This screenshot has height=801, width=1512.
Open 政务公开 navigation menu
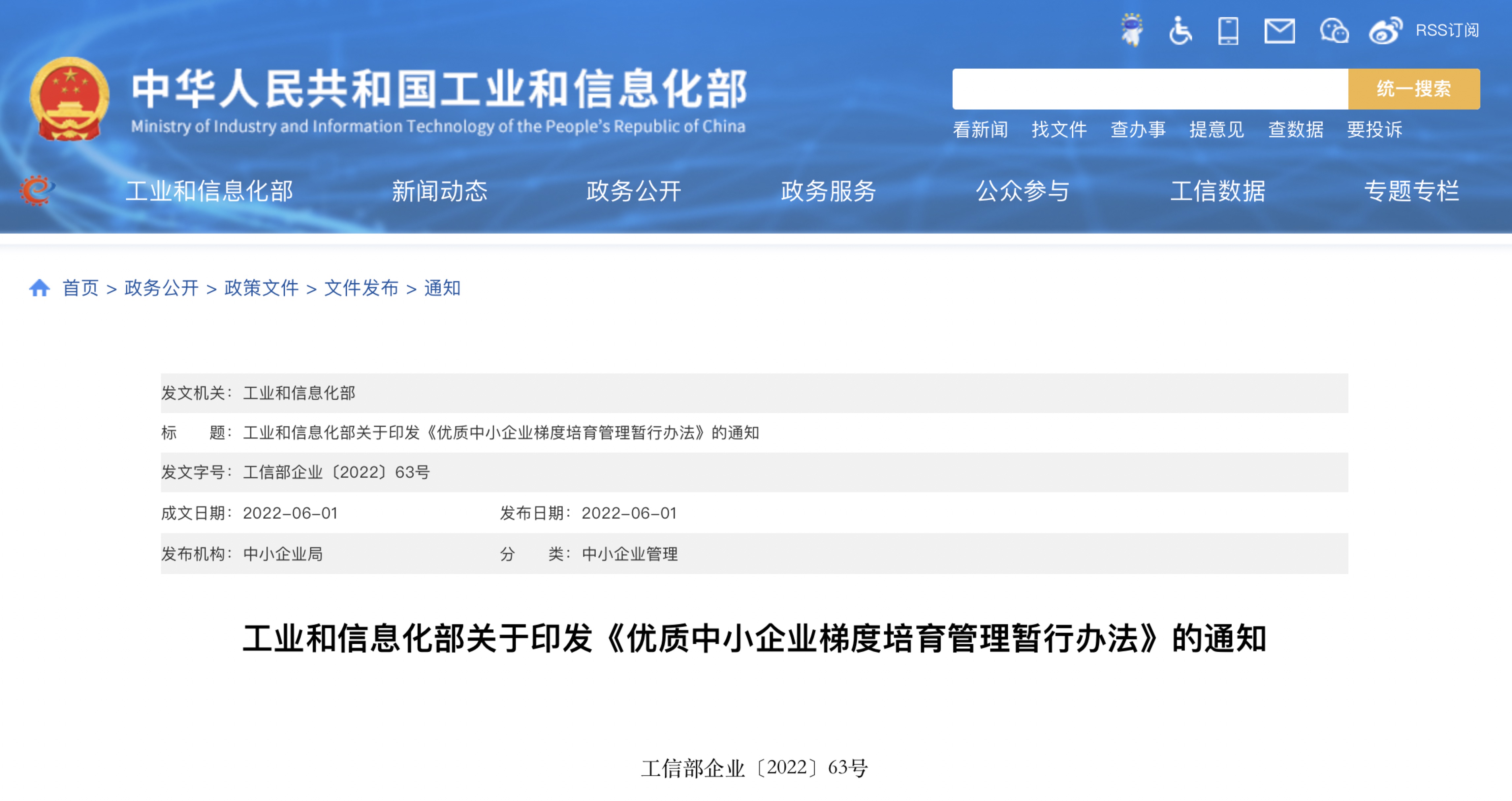634,191
